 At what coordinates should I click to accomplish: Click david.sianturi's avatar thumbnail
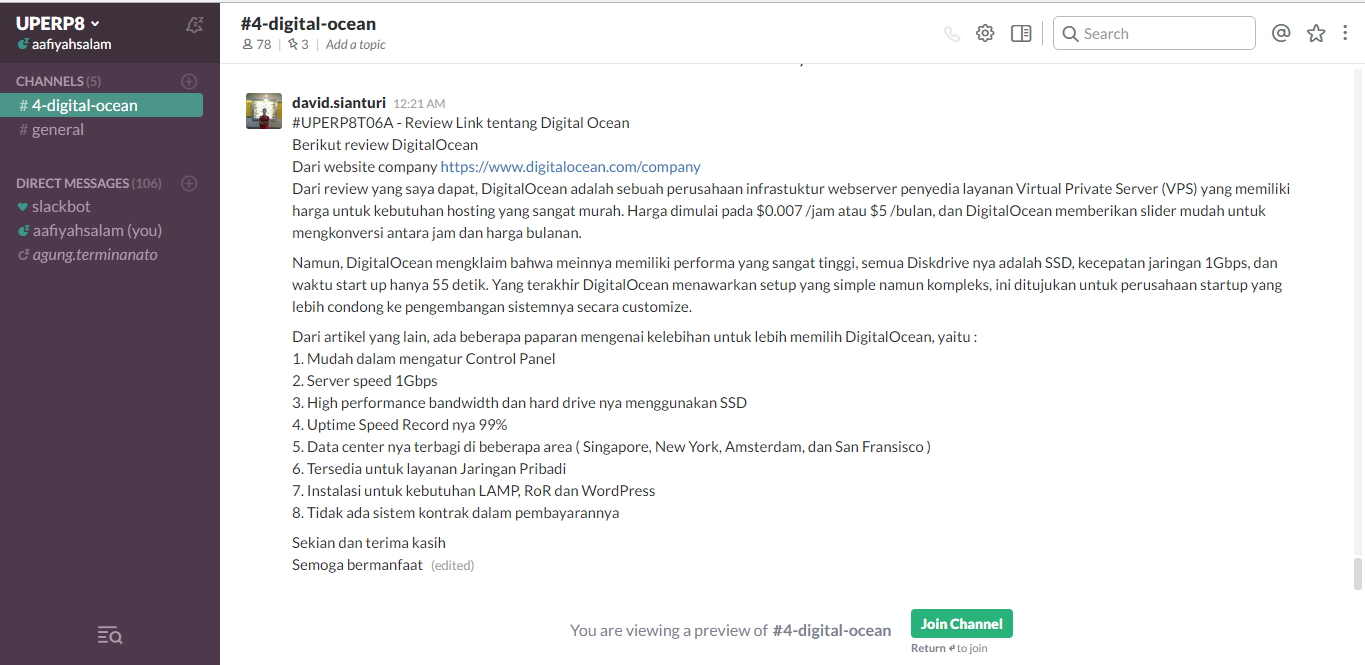264,111
